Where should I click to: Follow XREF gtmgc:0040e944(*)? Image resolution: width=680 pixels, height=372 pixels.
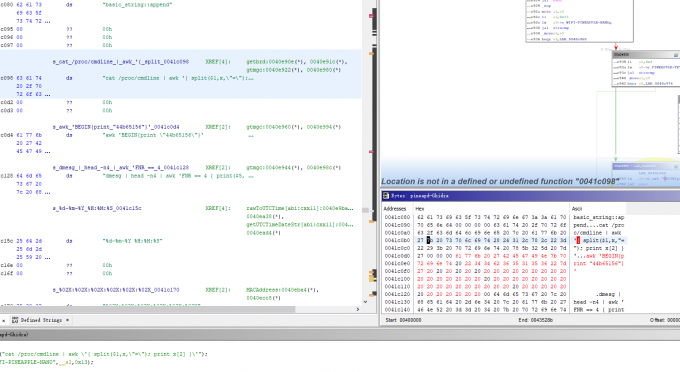point(275,167)
